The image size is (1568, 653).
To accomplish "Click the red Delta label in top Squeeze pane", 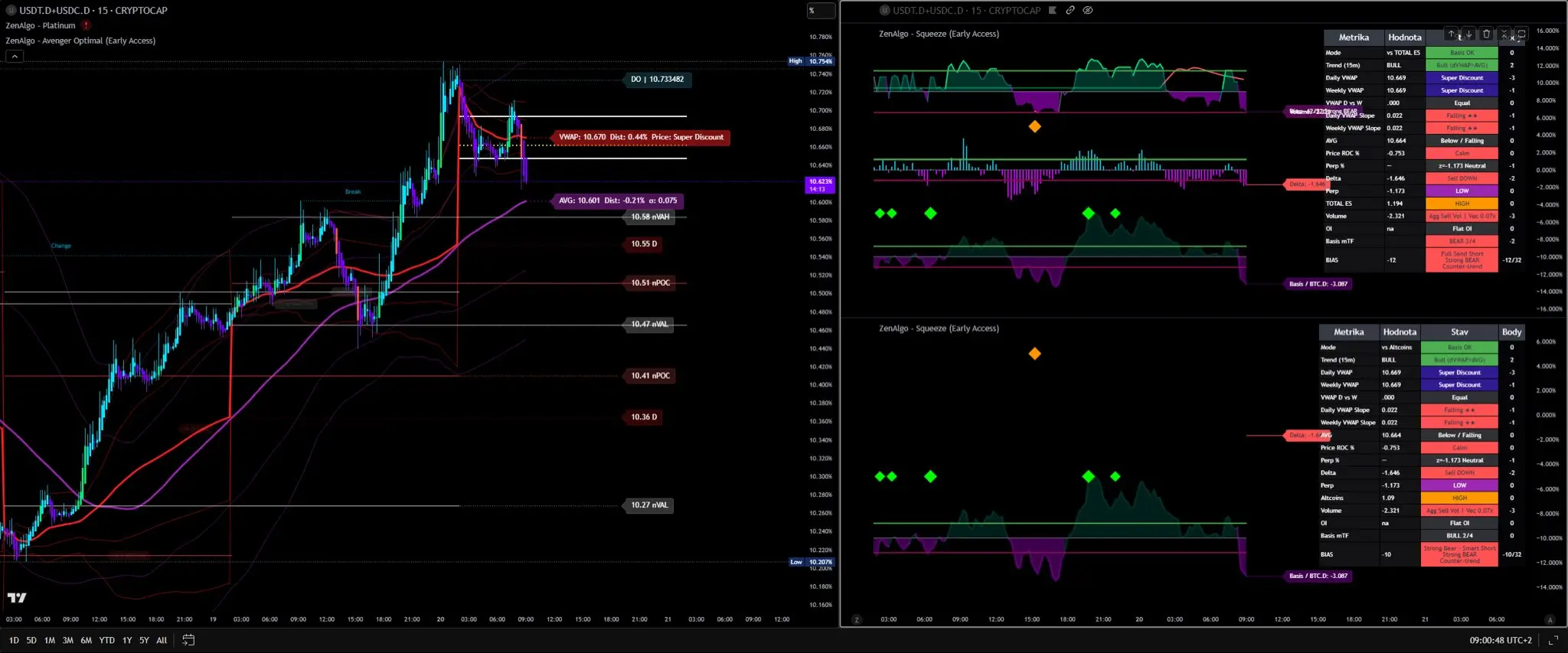I will pyautogui.click(x=1306, y=184).
